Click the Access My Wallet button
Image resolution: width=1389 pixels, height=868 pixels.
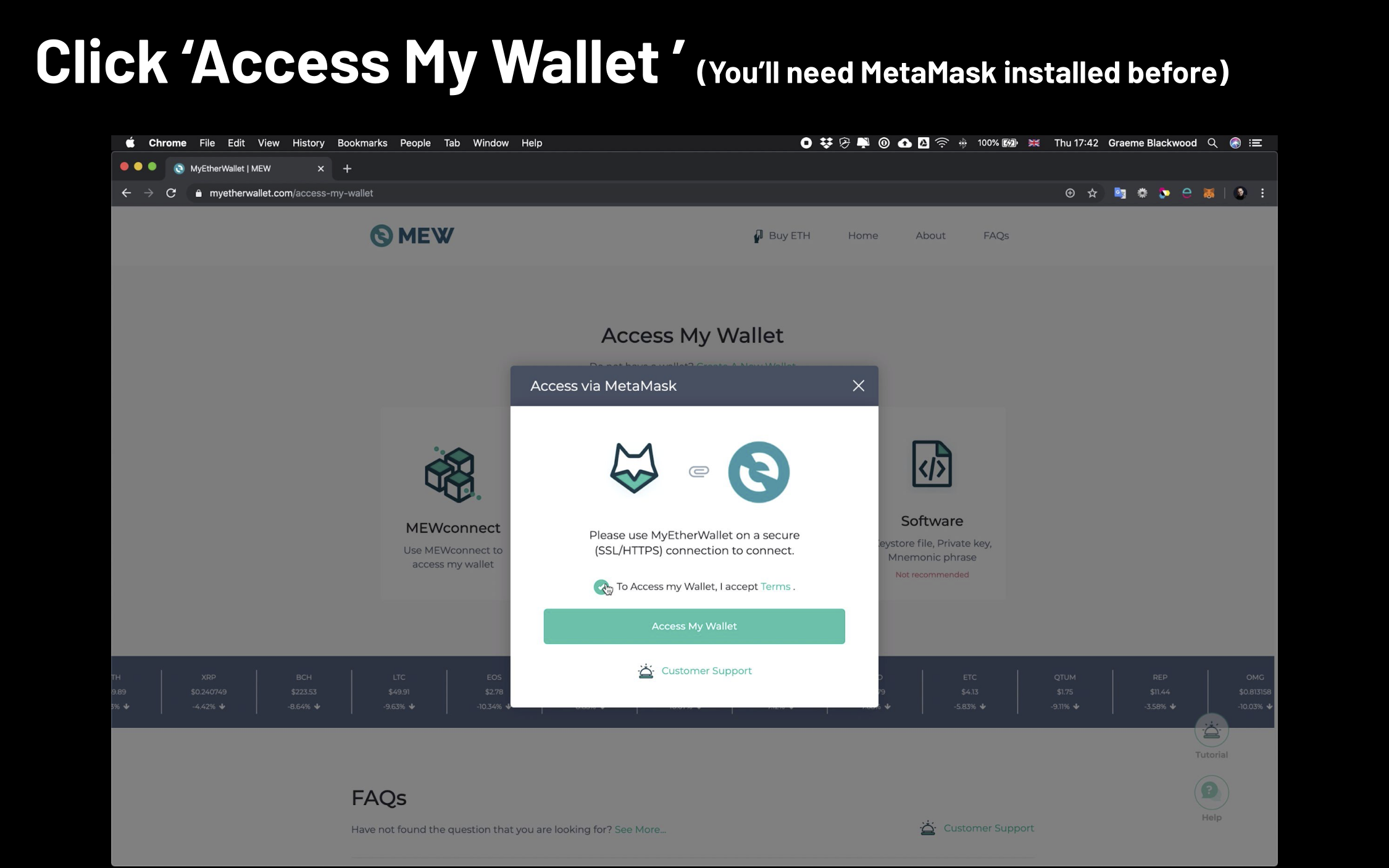(694, 626)
